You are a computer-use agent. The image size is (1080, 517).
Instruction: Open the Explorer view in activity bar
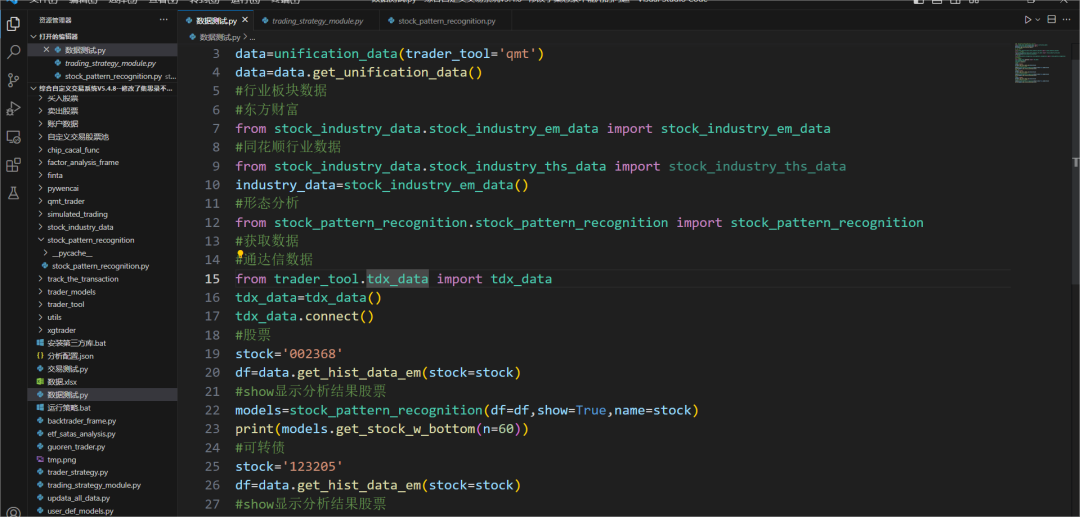click(x=13, y=25)
